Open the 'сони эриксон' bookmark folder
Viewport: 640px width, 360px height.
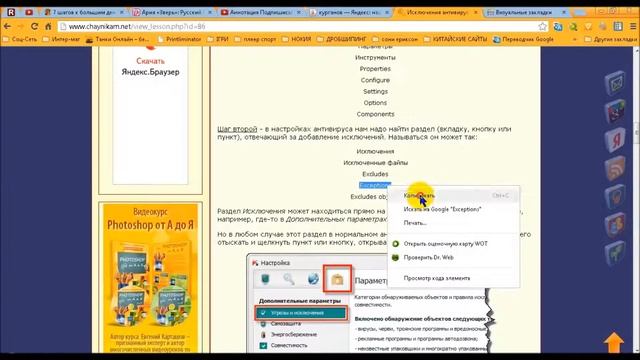point(396,39)
